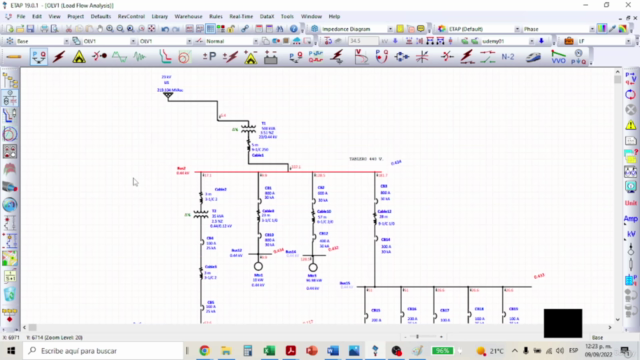Click the zoom slider in bottom bar
This screenshot has height=360, width=640.
tap(417, 337)
